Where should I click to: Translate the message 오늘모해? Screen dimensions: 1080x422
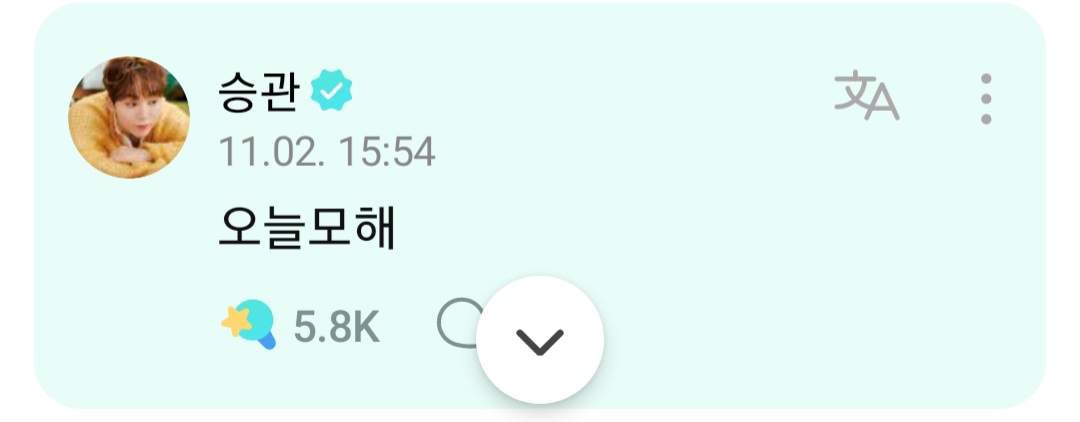point(866,96)
